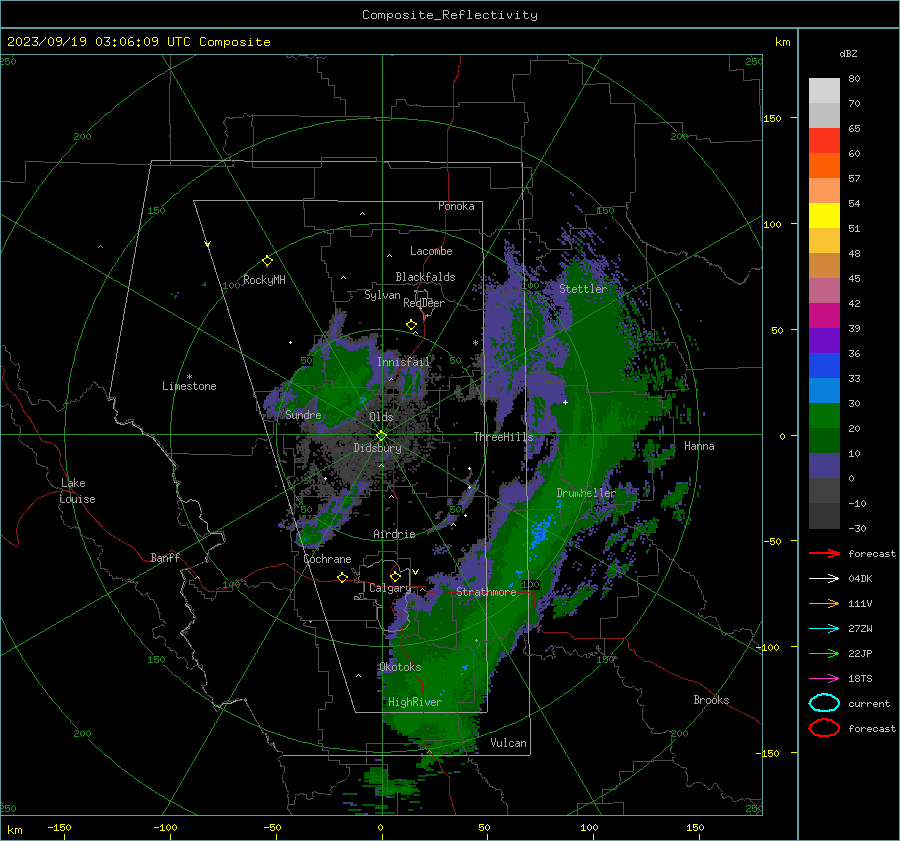Pick the blue 33–36 dBZ color swatch
The width and height of the screenshot is (900, 841).
click(824, 366)
